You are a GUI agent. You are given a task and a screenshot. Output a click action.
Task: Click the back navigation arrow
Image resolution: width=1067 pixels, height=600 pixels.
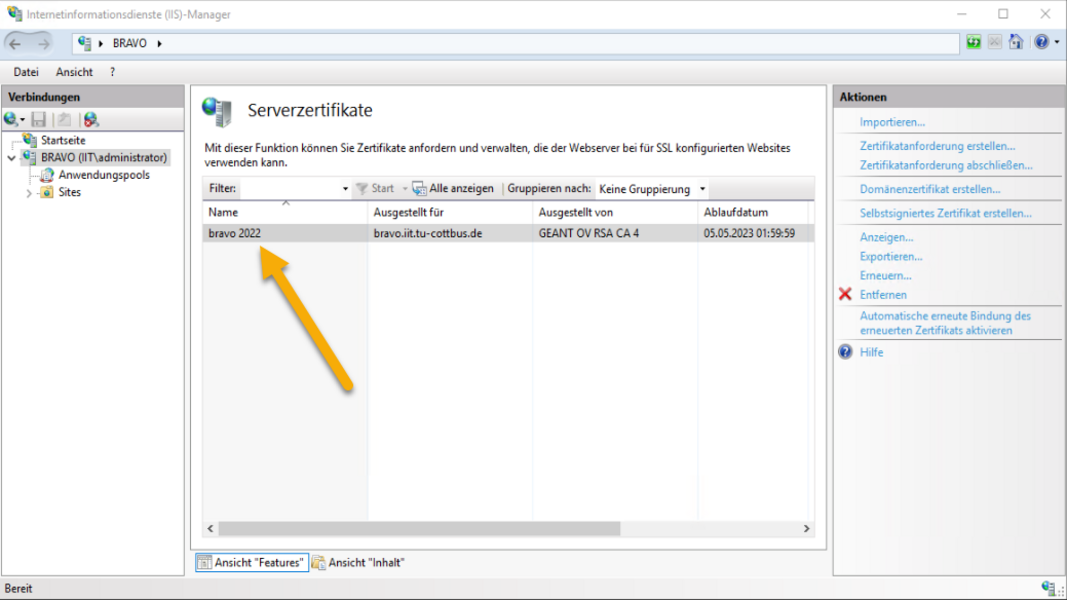pos(15,43)
